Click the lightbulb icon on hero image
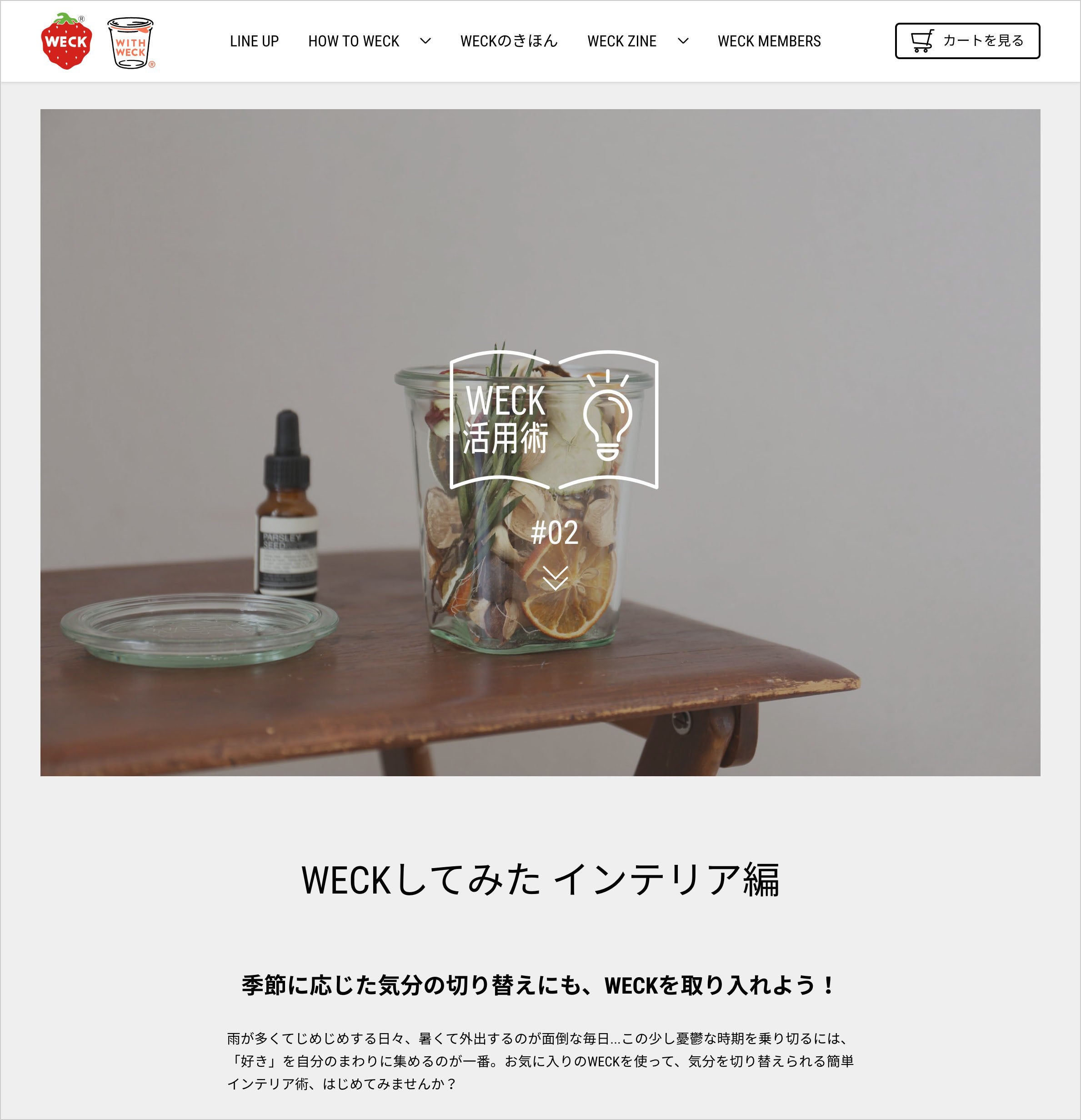Viewport: 1081px width, 1120px height. tap(607, 416)
